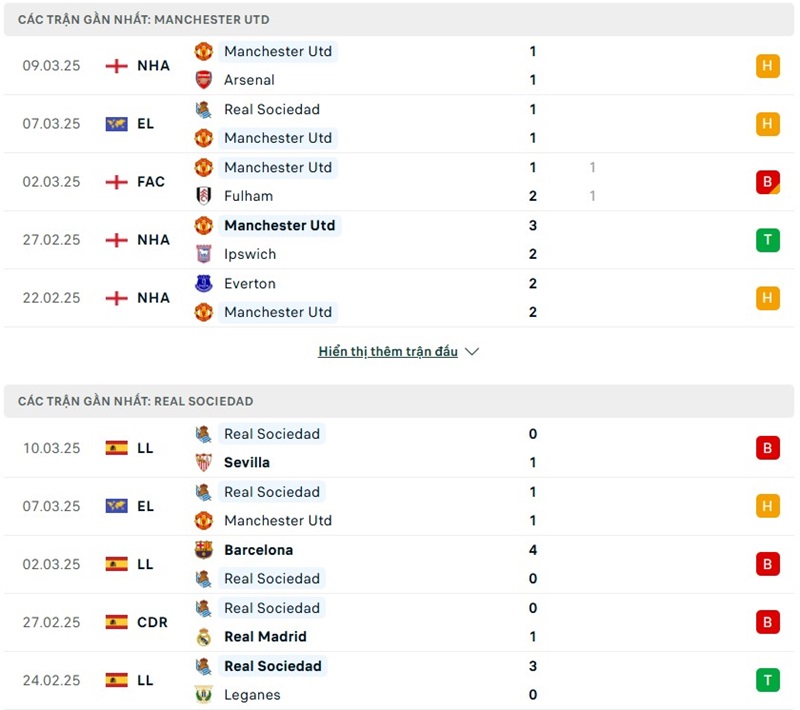The width and height of the screenshot is (800, 710).
Task: Click the Manchester Utd club crest
Action: pos(203,51)
